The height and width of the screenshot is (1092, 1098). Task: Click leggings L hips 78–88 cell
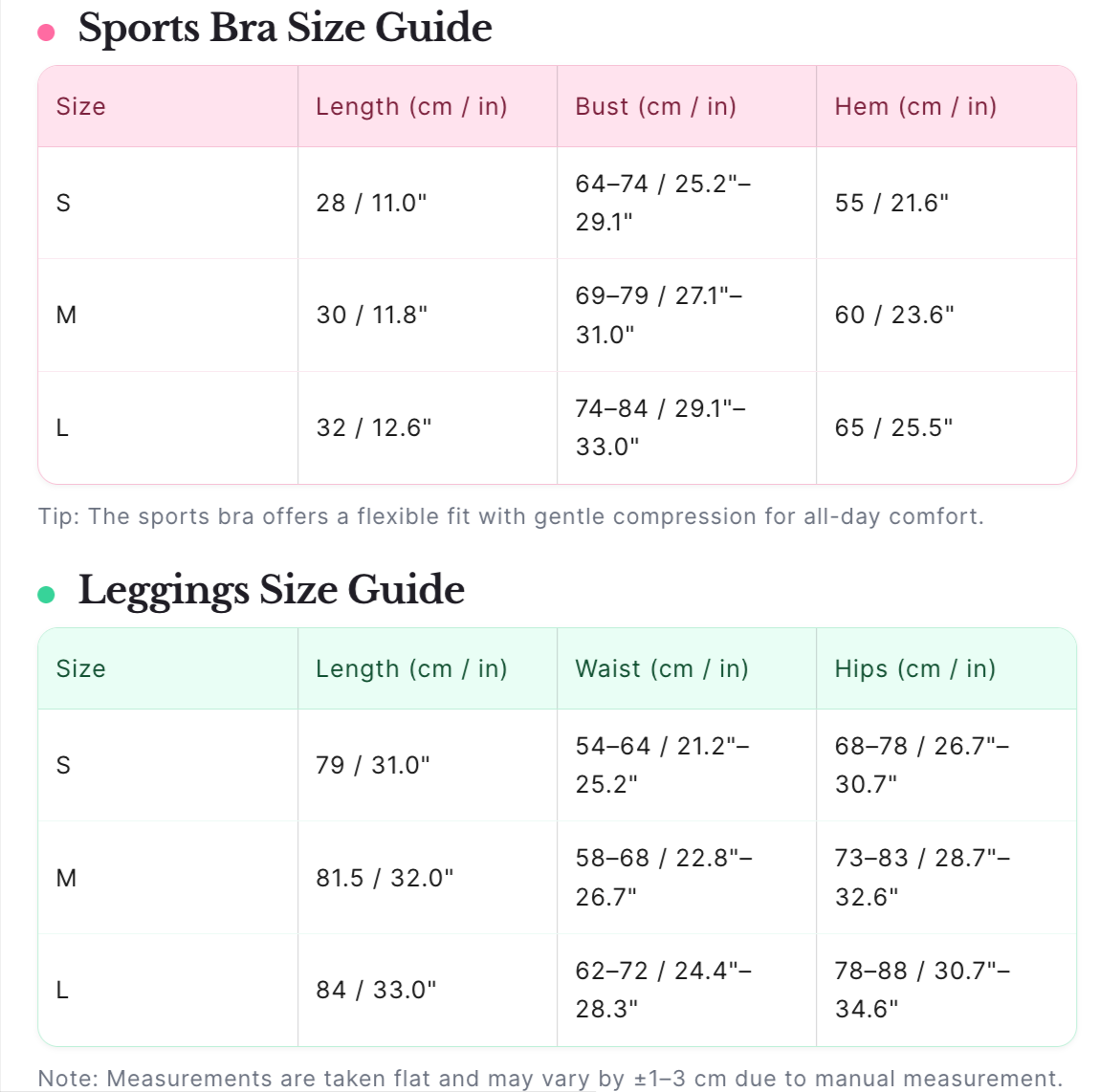pyautogui.click(x=922, y=990)
